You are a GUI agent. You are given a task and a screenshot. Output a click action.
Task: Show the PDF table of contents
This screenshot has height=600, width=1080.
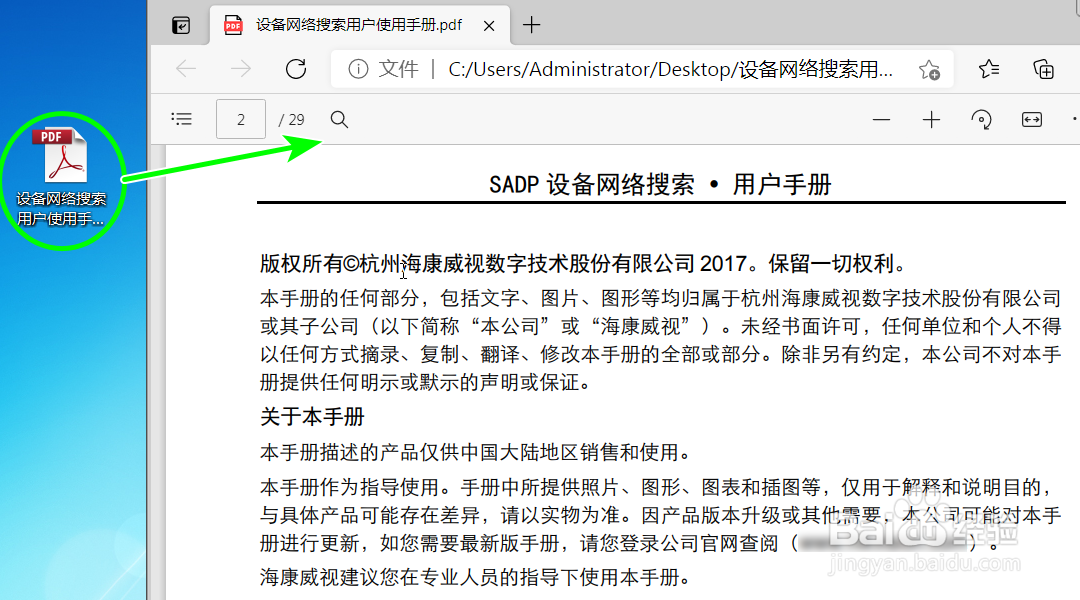click(x=182, y=119)
